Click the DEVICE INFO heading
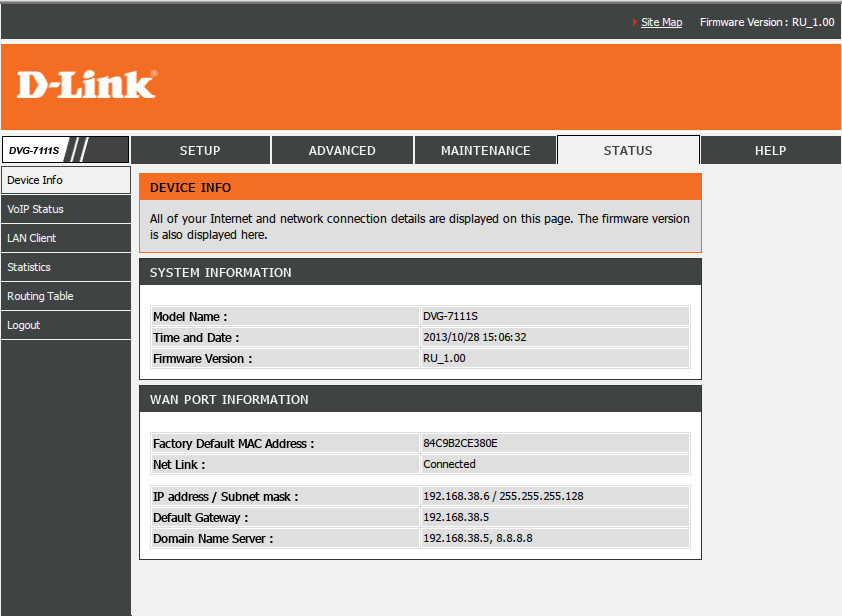 tap(190, 187)
